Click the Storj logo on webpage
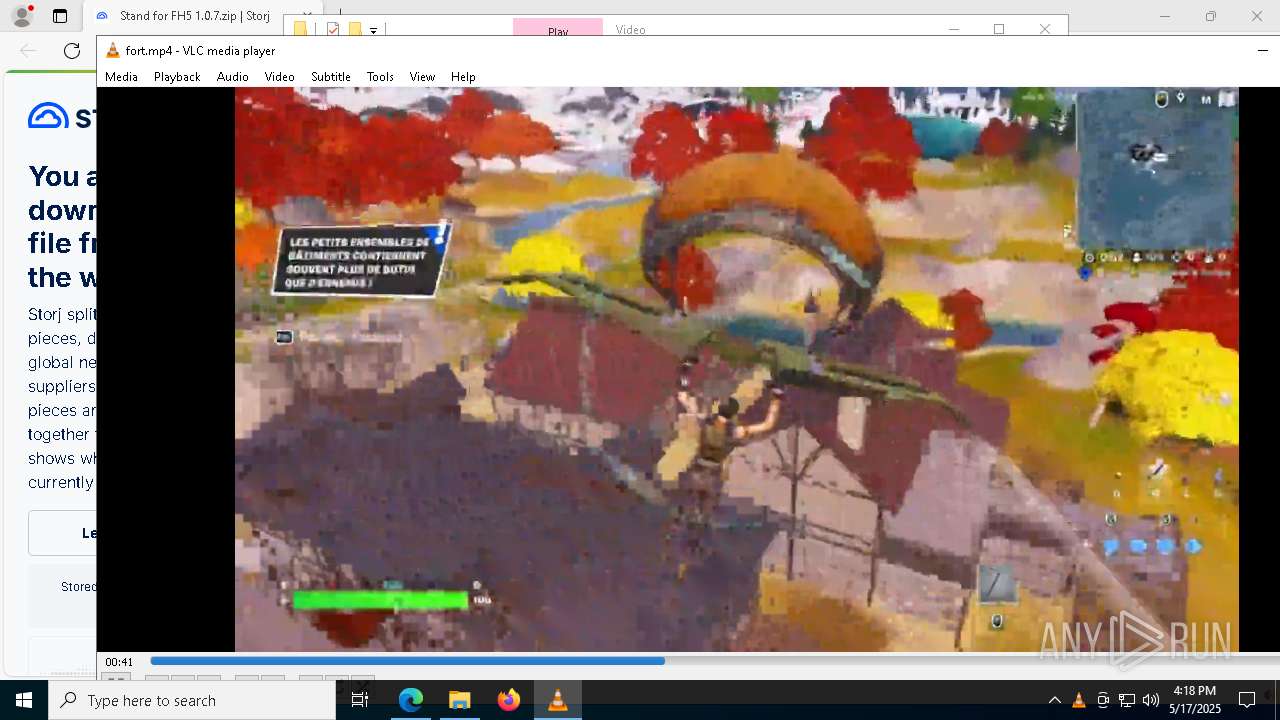This screenshot has height=720, width=1280. pos(62,116)
